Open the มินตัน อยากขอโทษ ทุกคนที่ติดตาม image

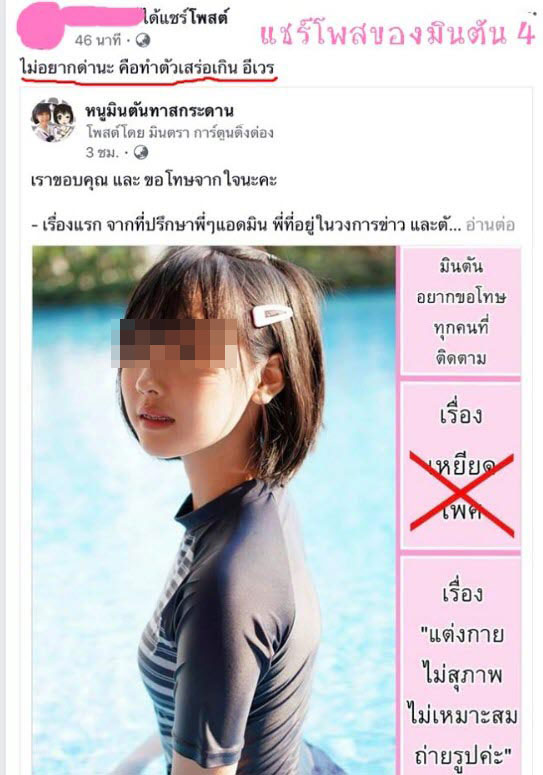(x=460, y=310)
